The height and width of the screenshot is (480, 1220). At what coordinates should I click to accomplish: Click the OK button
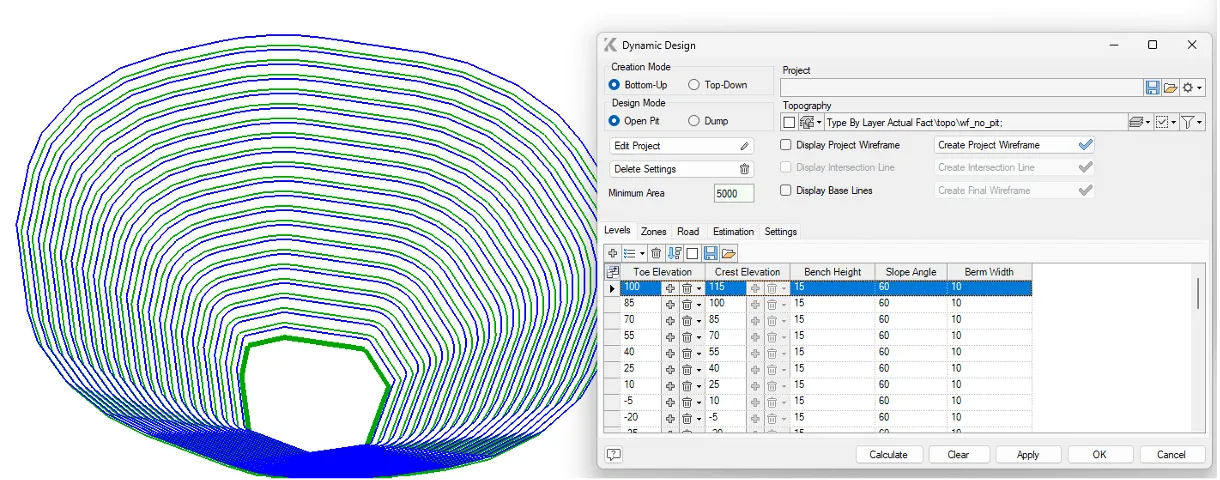[x=1099, y=454]
